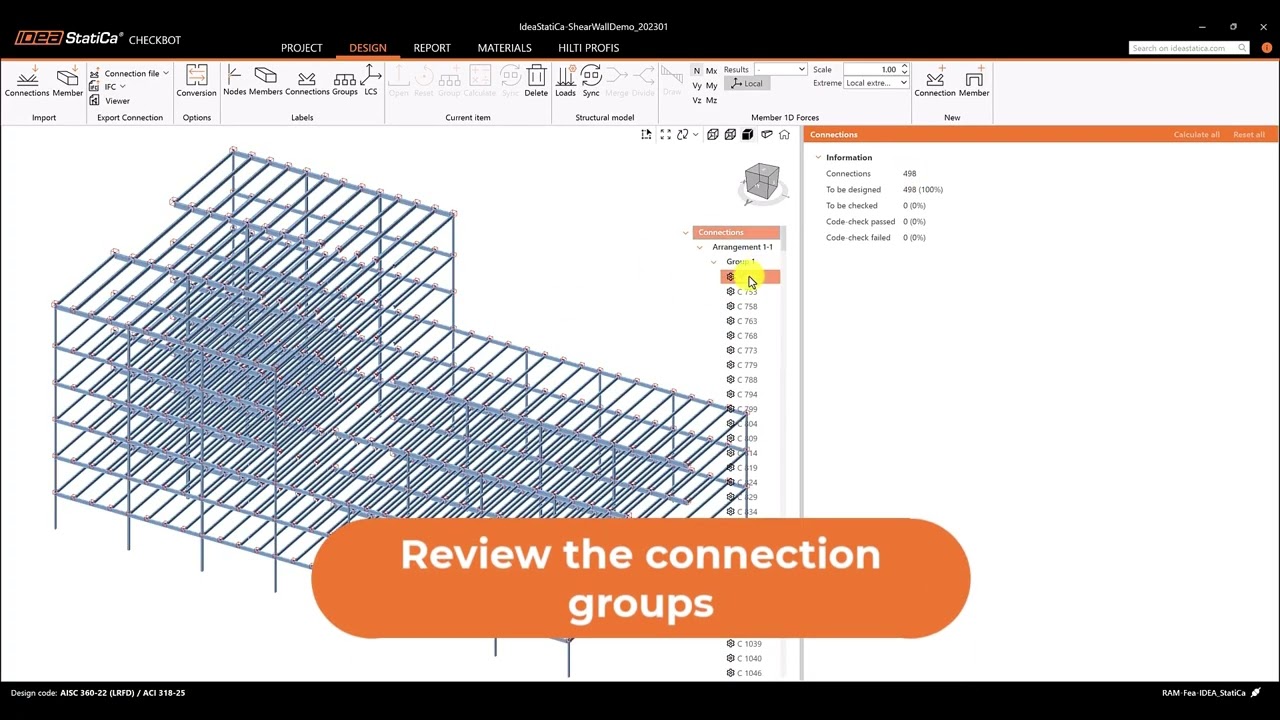The height and width of the screenshot is (720, 1280).
Task: Click perspective view icon
Action: (767, 135)
